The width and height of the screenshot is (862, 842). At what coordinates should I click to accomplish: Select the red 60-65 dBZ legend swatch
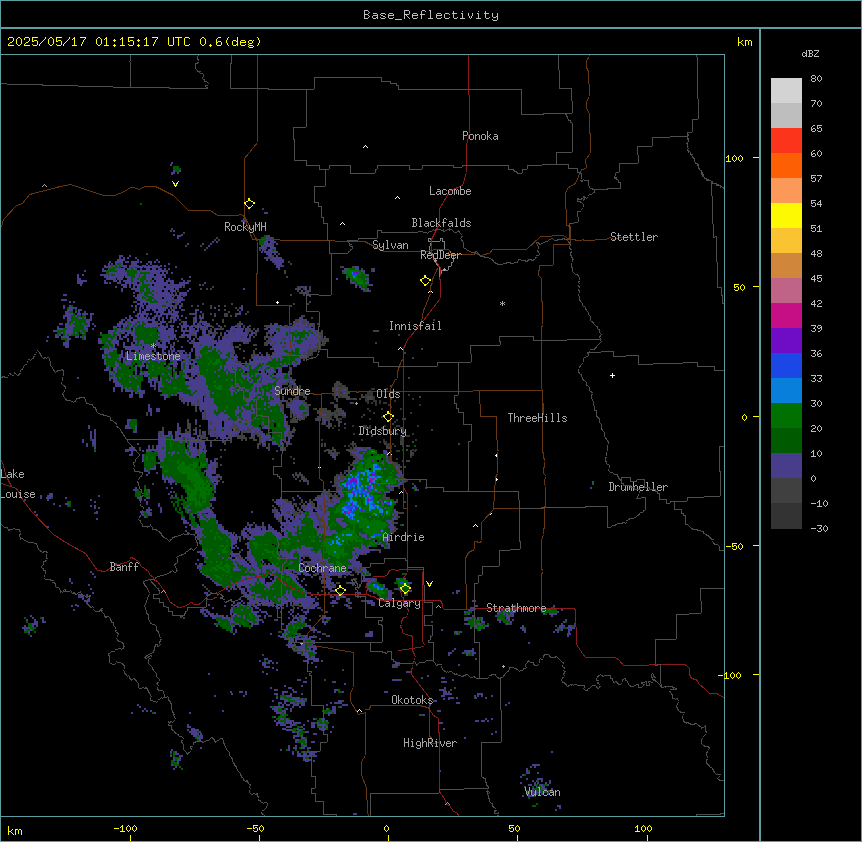pos(786,141)
